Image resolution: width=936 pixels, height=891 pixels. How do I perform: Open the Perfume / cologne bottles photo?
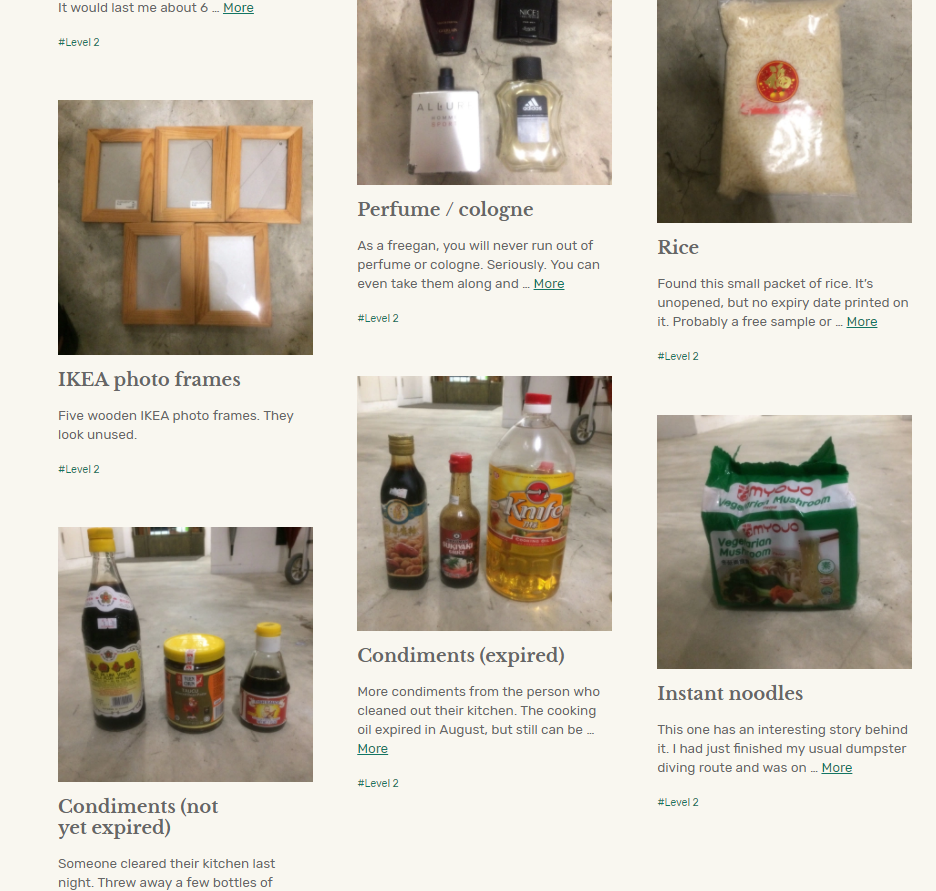pos(484,92)
